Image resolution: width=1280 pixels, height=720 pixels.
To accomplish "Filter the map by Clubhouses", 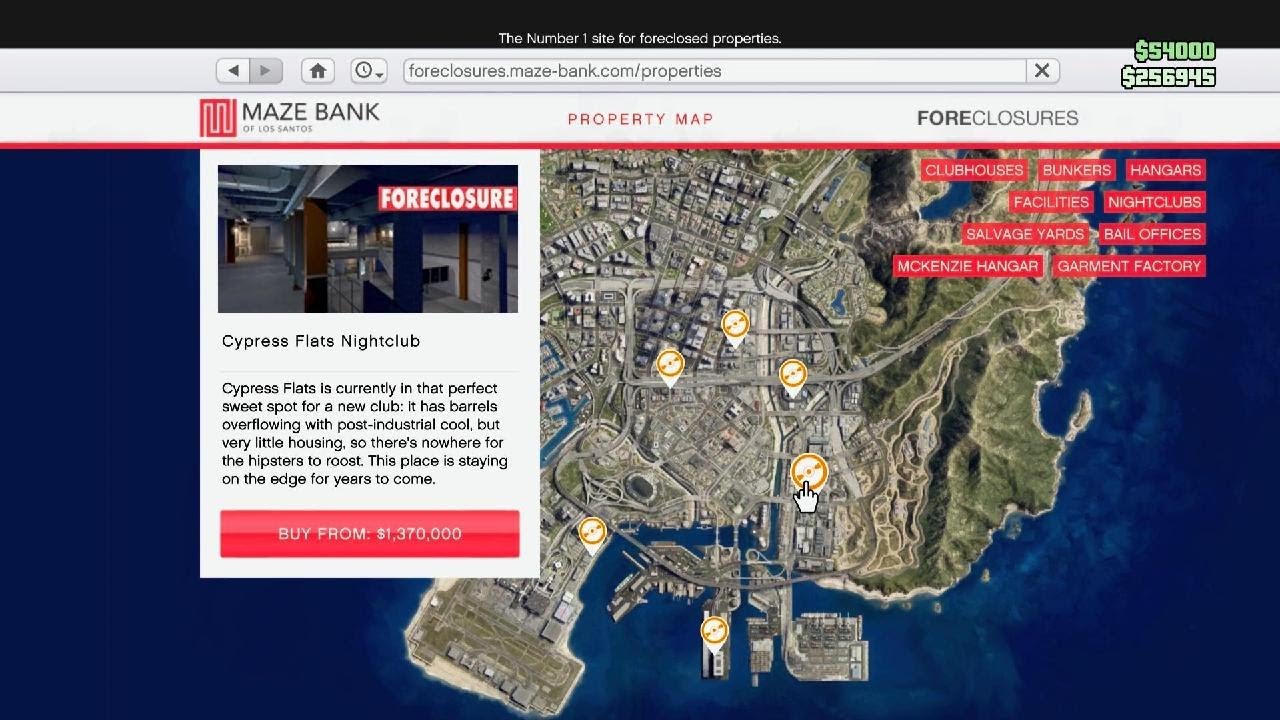I will coord(974,170).
